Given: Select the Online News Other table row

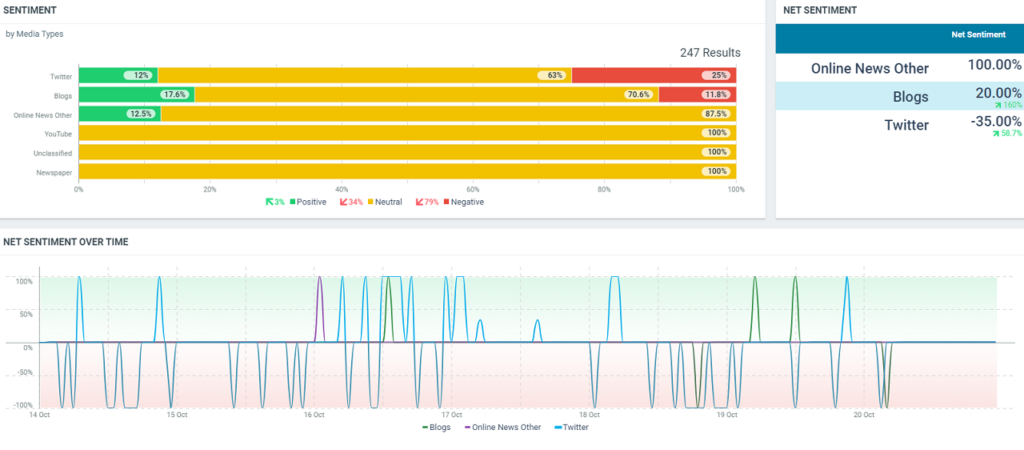Looking at the screenshot, I should click(899, 68).
